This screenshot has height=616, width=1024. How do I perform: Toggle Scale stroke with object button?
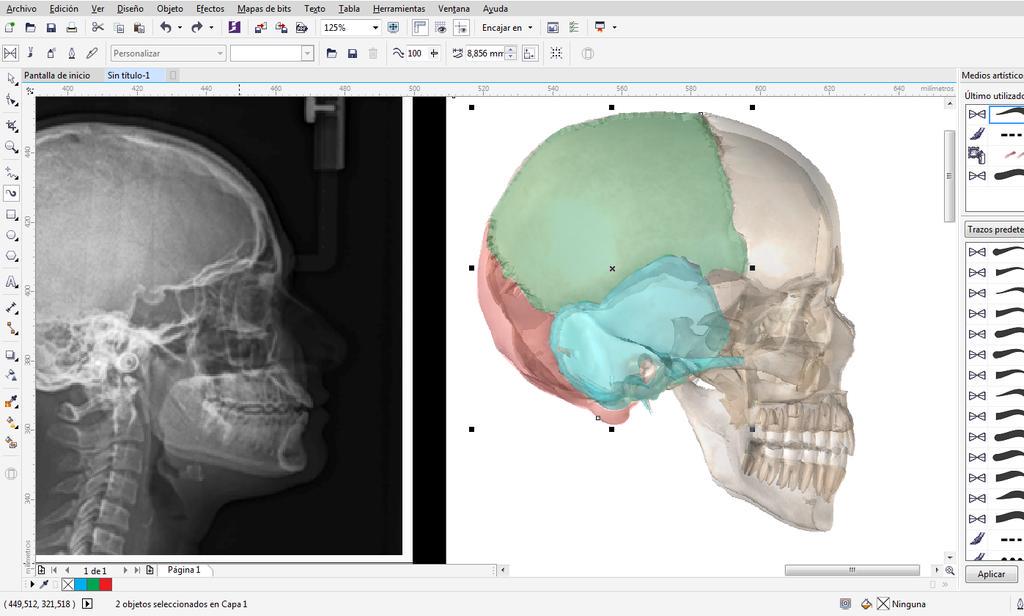click(x=530, y=53)
